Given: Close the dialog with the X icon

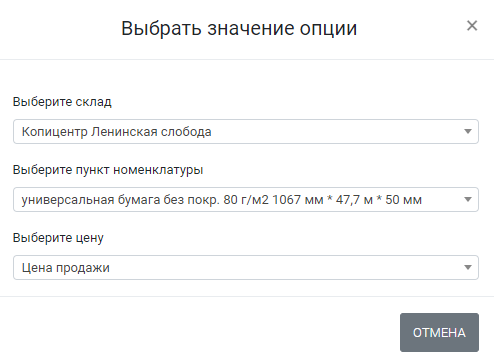Looking at the screenshot, I should [x=472, y=26].
